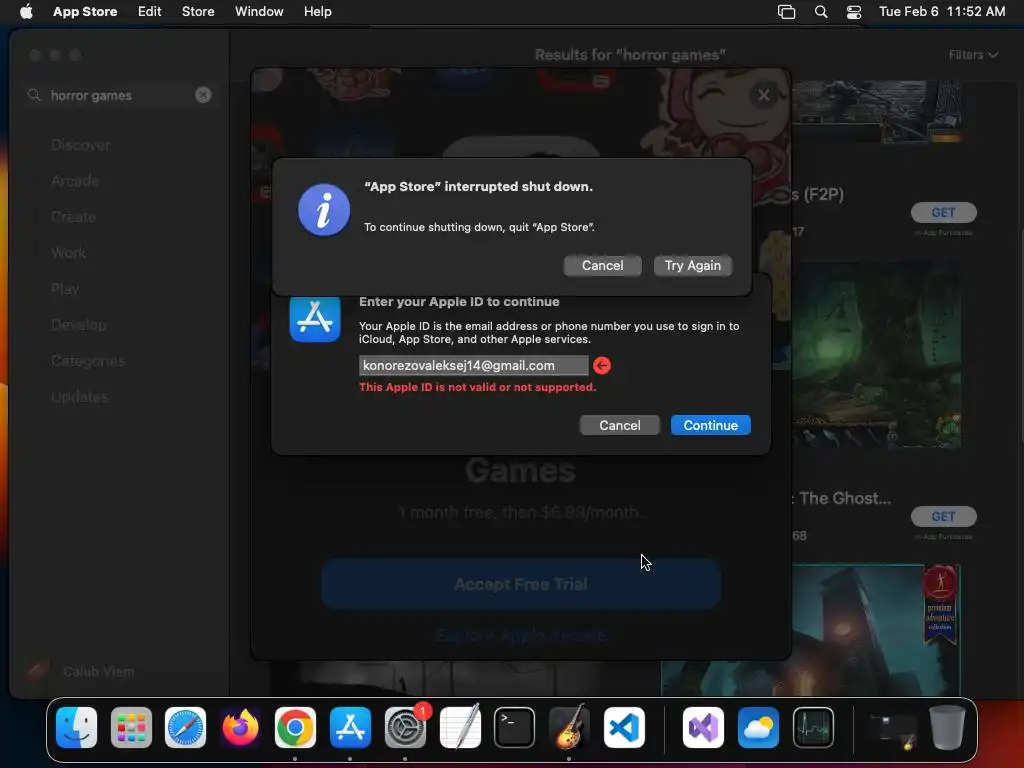Click the red arrow error icon beside email

pyautogui.click(x=601, y=365)
